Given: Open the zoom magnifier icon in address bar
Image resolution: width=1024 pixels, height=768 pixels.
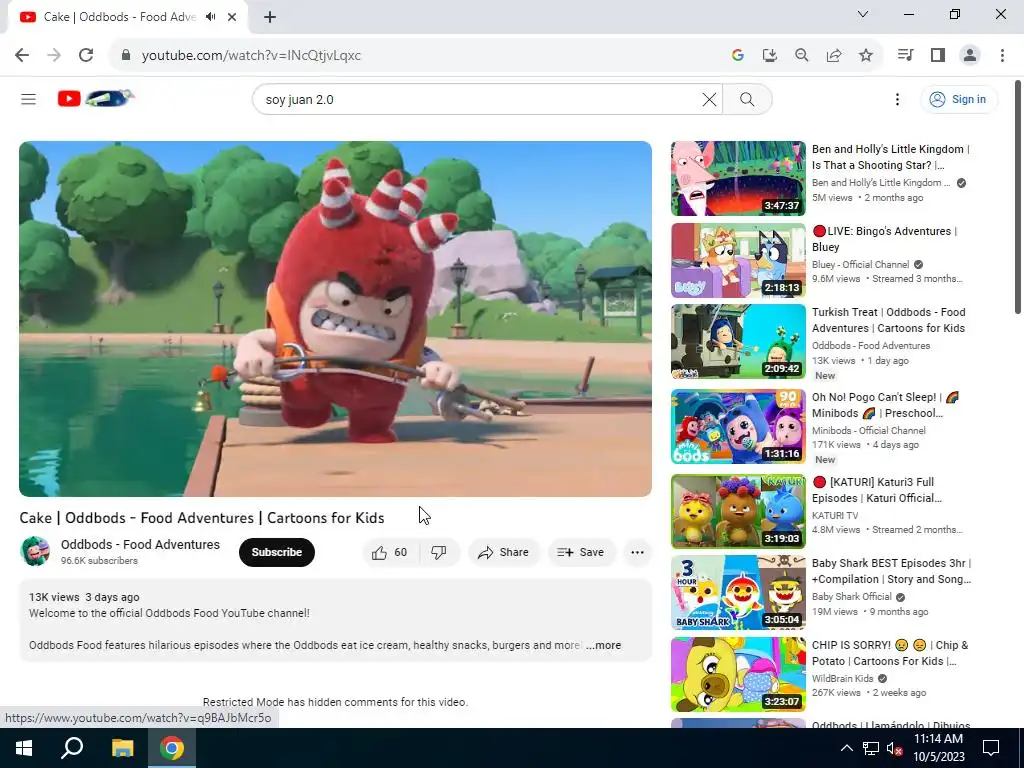Looking at the screenshot, I should click(x=802, y=56).
